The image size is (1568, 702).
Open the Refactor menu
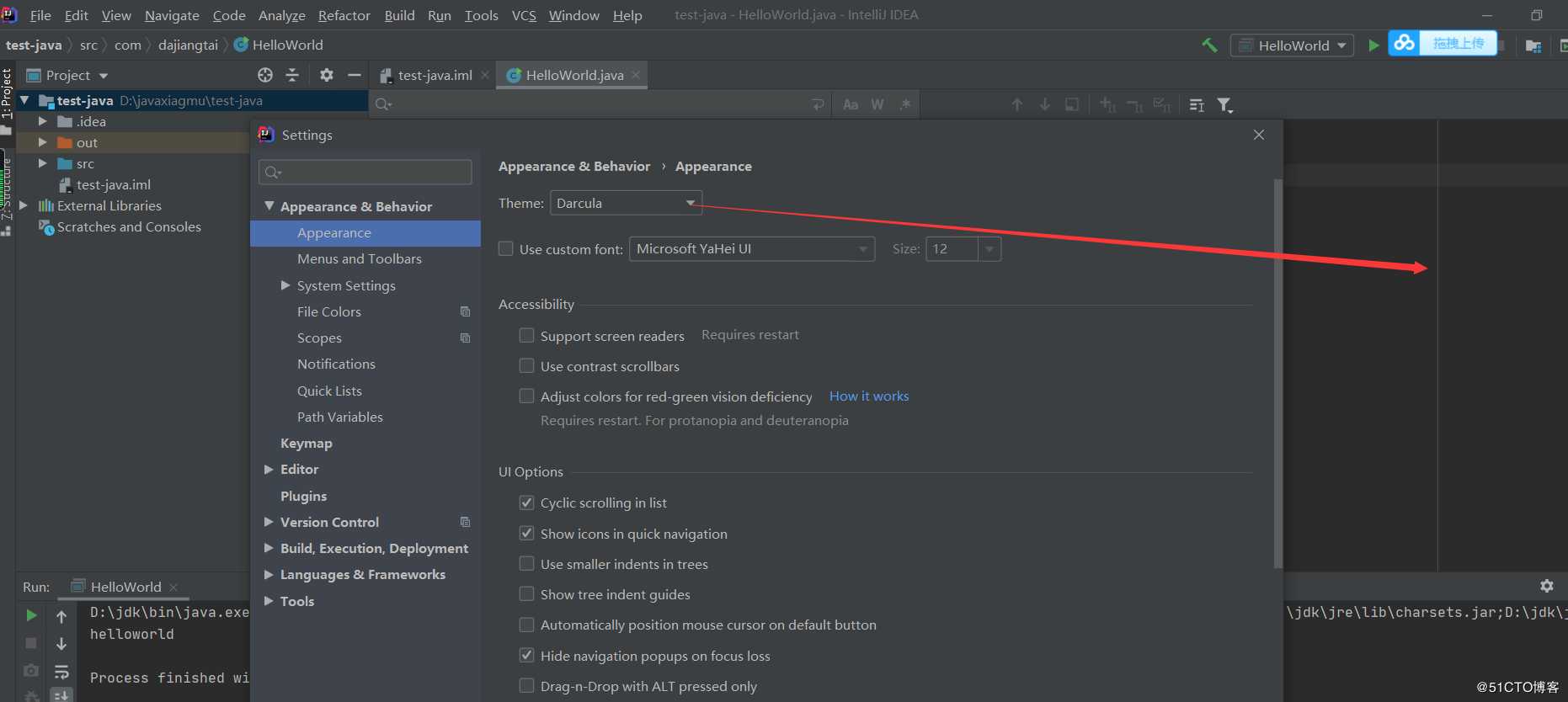(344, 15)
